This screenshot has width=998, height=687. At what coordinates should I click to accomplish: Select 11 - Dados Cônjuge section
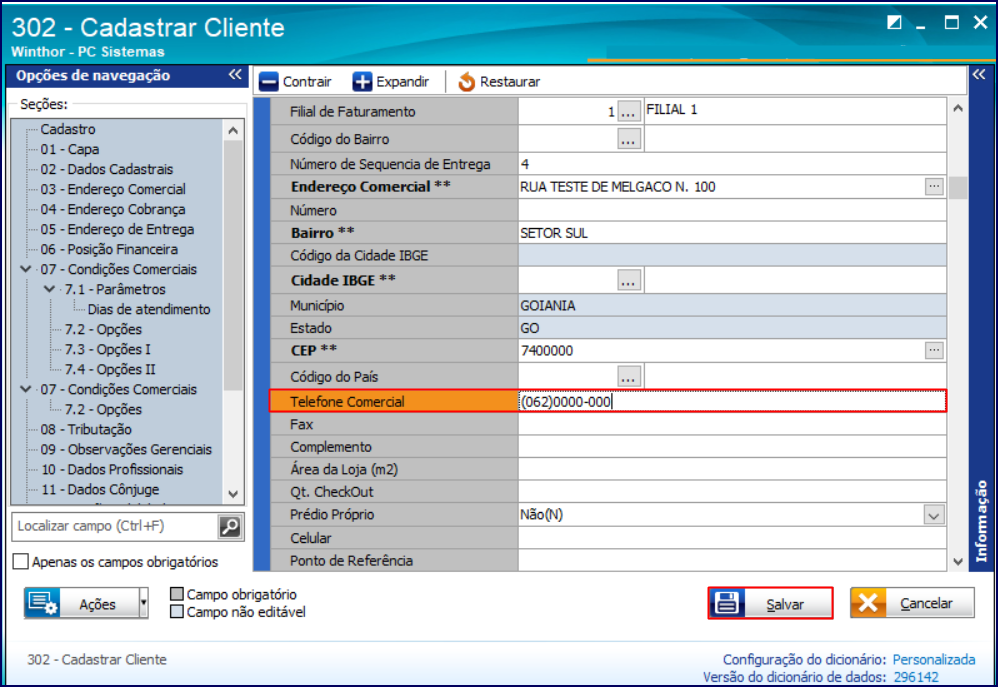100,490
